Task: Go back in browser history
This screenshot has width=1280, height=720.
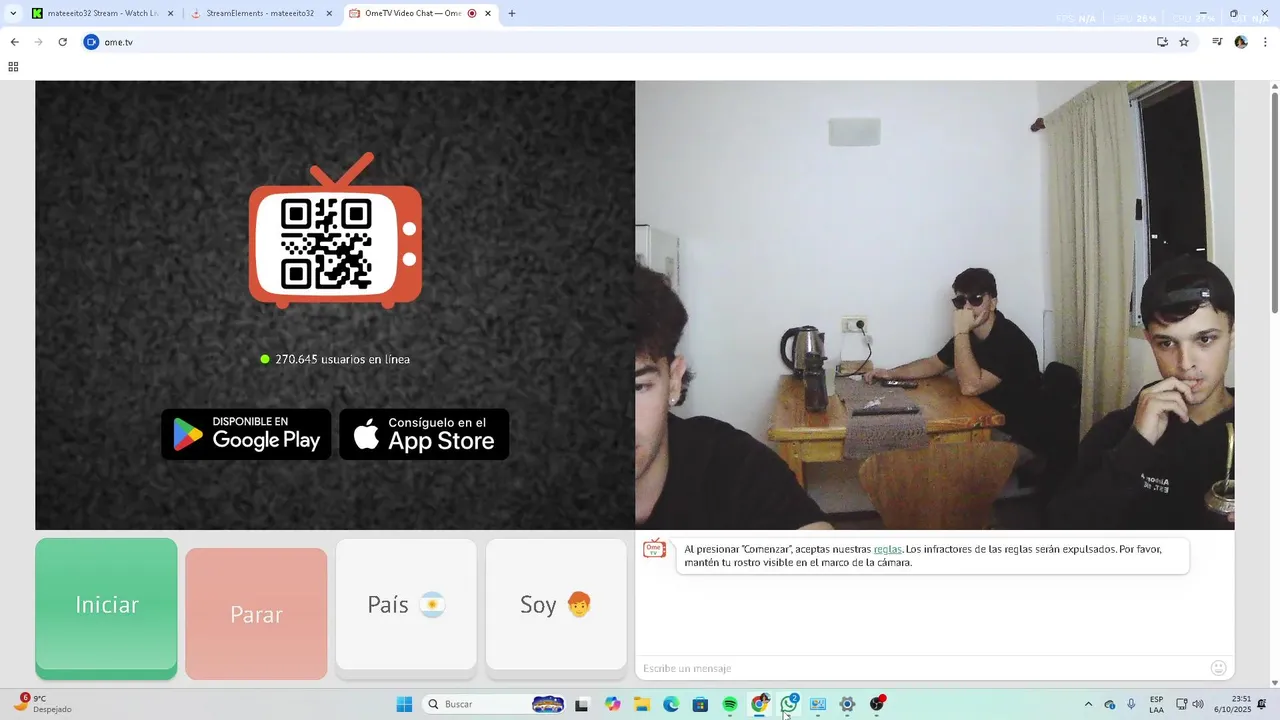Action: 14,42
